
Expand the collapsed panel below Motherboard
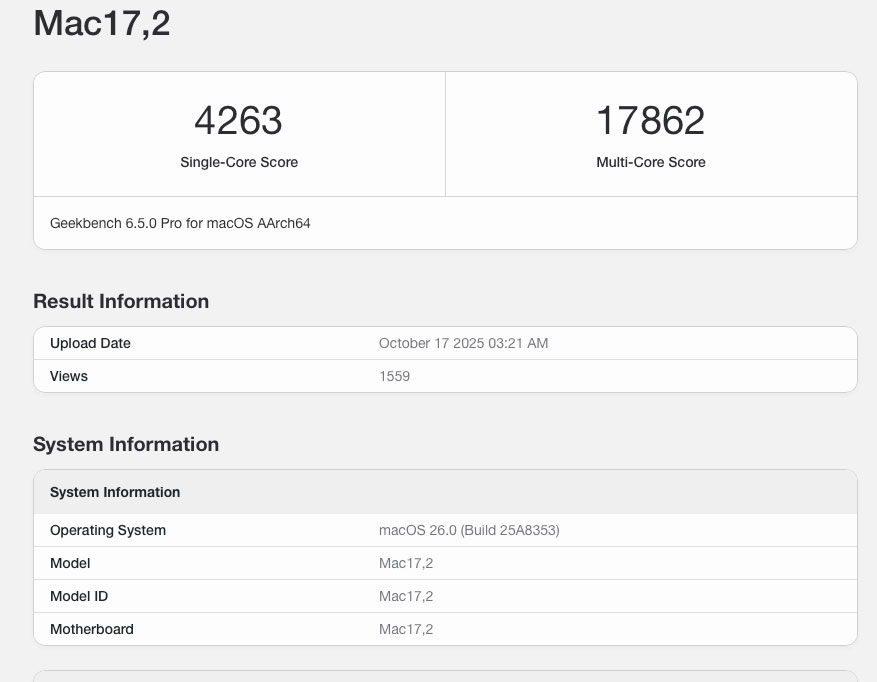[445, 677]
